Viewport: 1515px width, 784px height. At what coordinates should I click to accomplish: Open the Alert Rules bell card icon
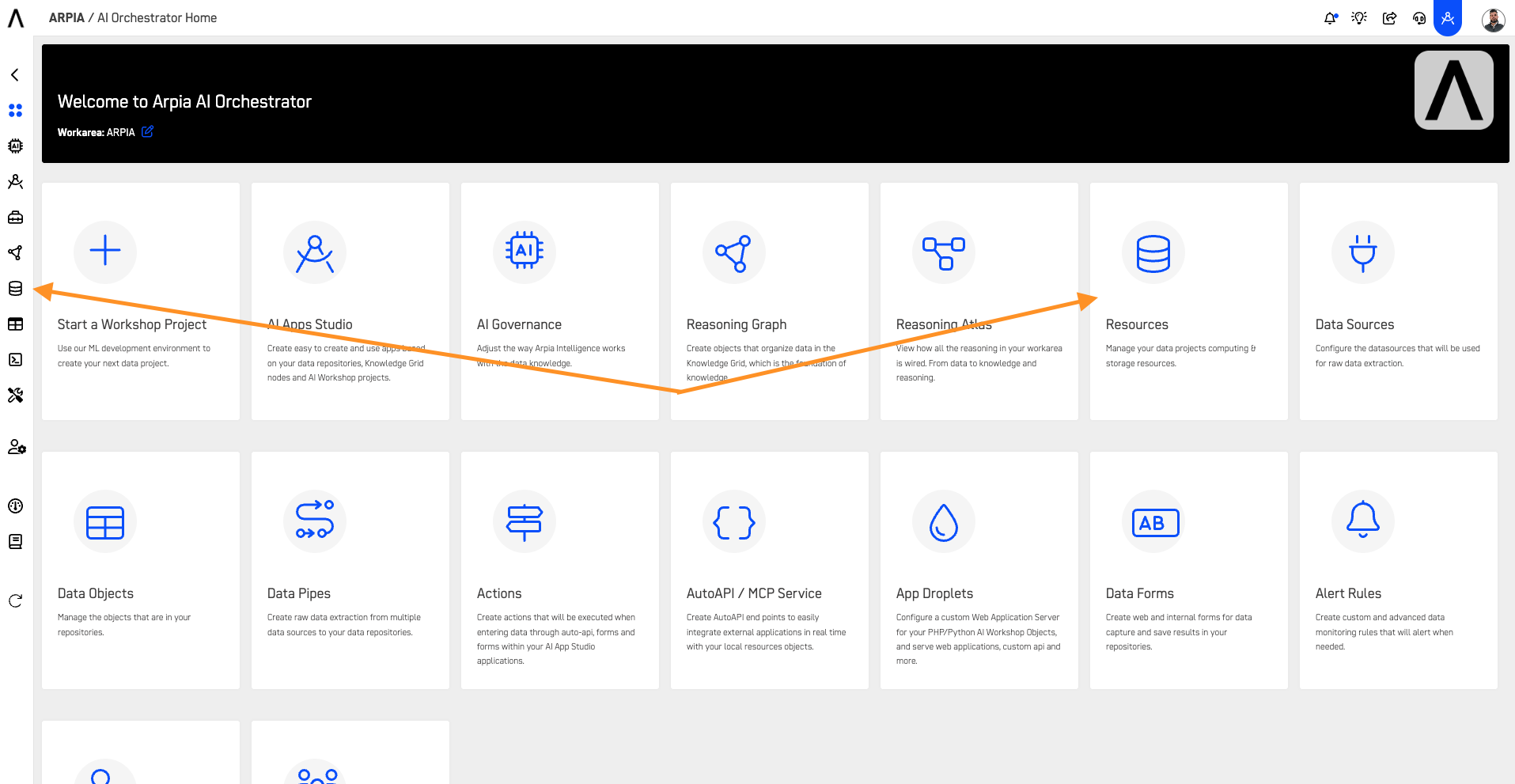click(1363, 521)
